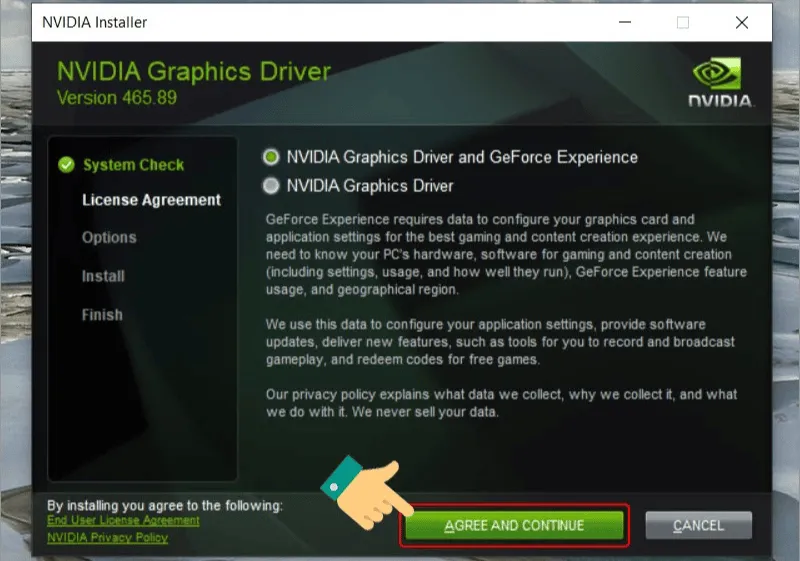Click the Version 465.89 label
This screenshot has width=800, height=561.
[115, 98]
